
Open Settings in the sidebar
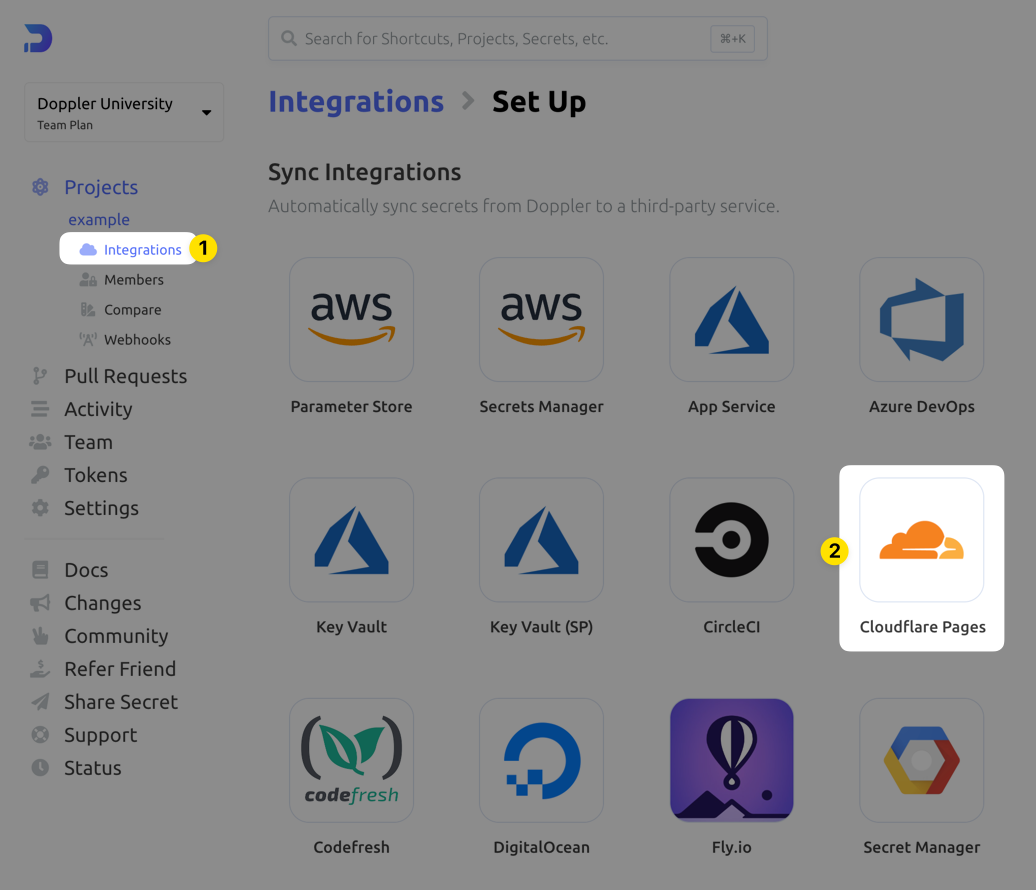(x=101, y=509)
